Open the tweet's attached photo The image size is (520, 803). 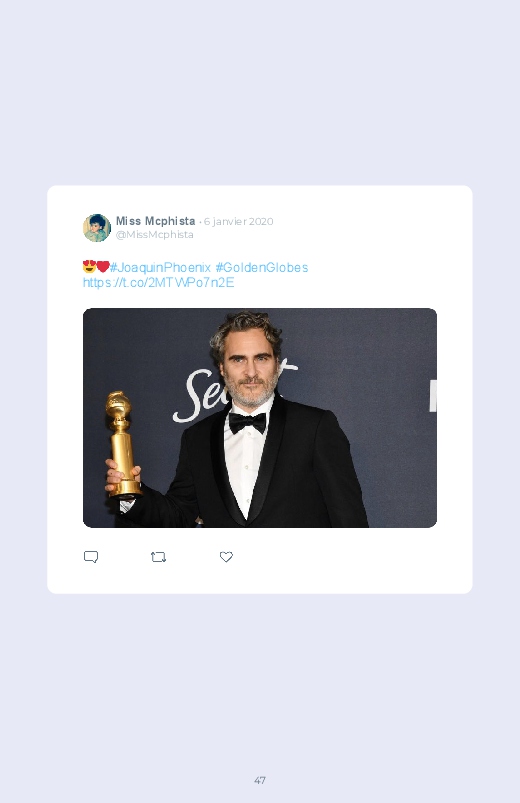[260, 417]
